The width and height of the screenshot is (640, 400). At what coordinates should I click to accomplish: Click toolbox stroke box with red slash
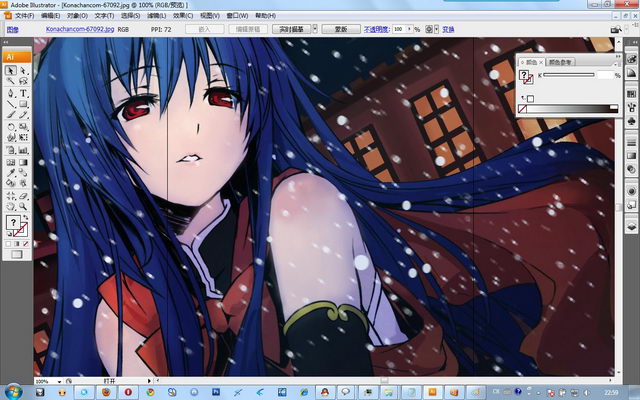pyautogui.click(x=23, y=232)
